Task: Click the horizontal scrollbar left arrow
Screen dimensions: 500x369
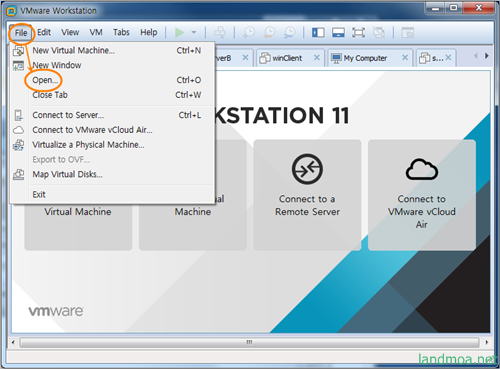Action: [13, 342]
